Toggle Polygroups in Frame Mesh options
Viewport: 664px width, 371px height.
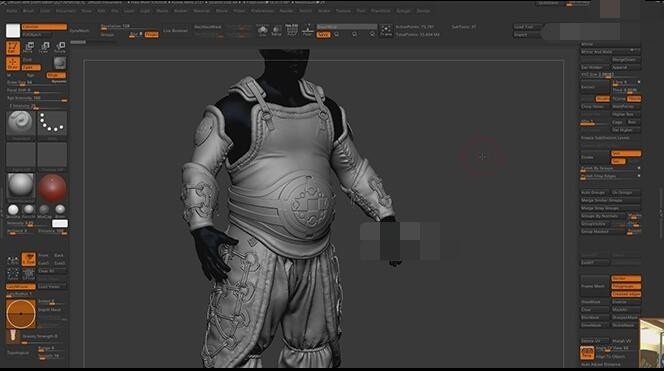point(626,286)
